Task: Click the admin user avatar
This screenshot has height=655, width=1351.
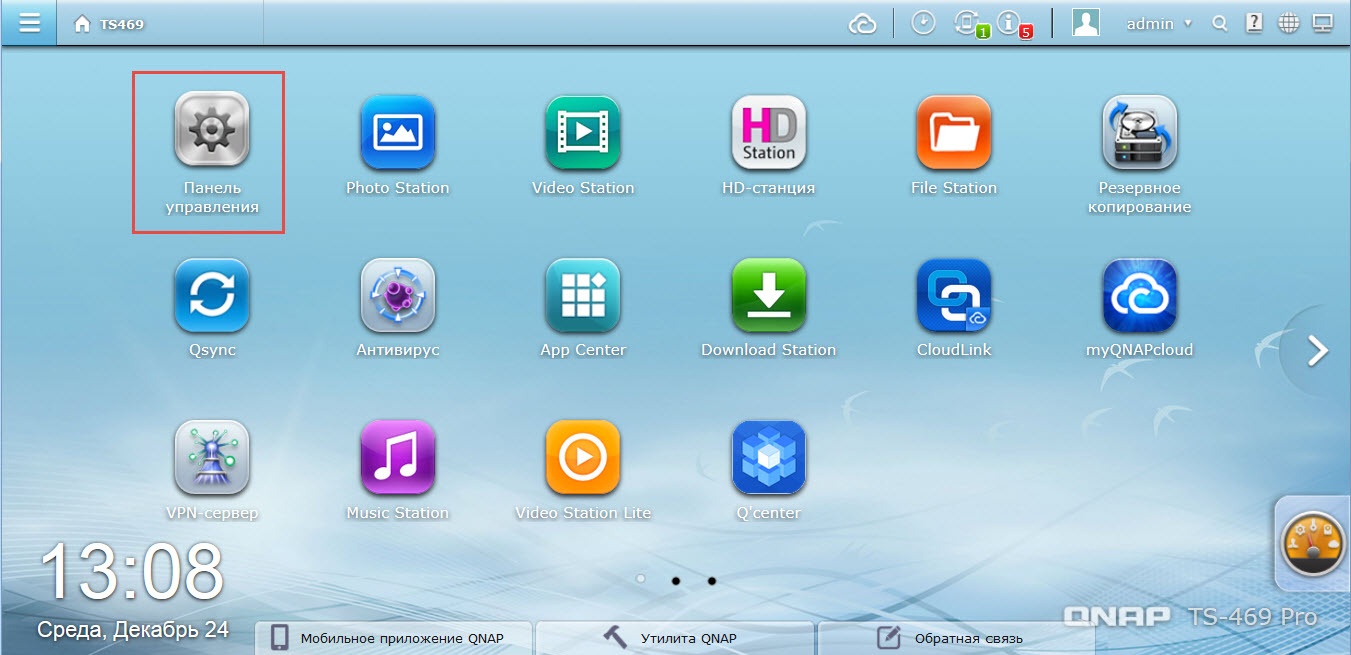Action: [1086, 23]
